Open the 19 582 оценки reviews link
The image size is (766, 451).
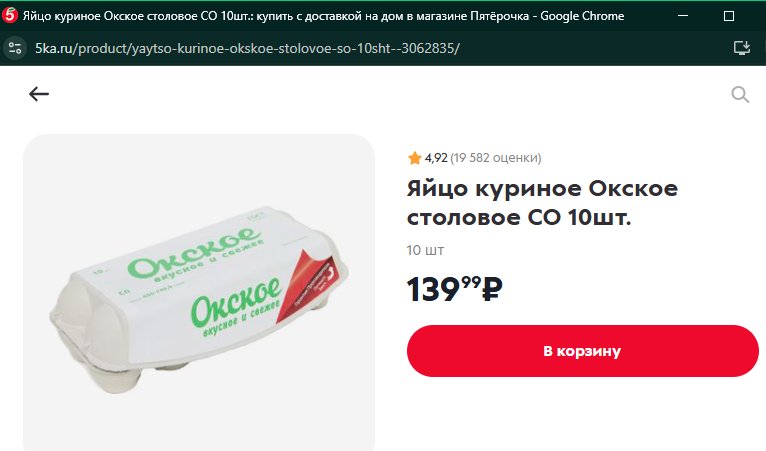pos(495,158)
